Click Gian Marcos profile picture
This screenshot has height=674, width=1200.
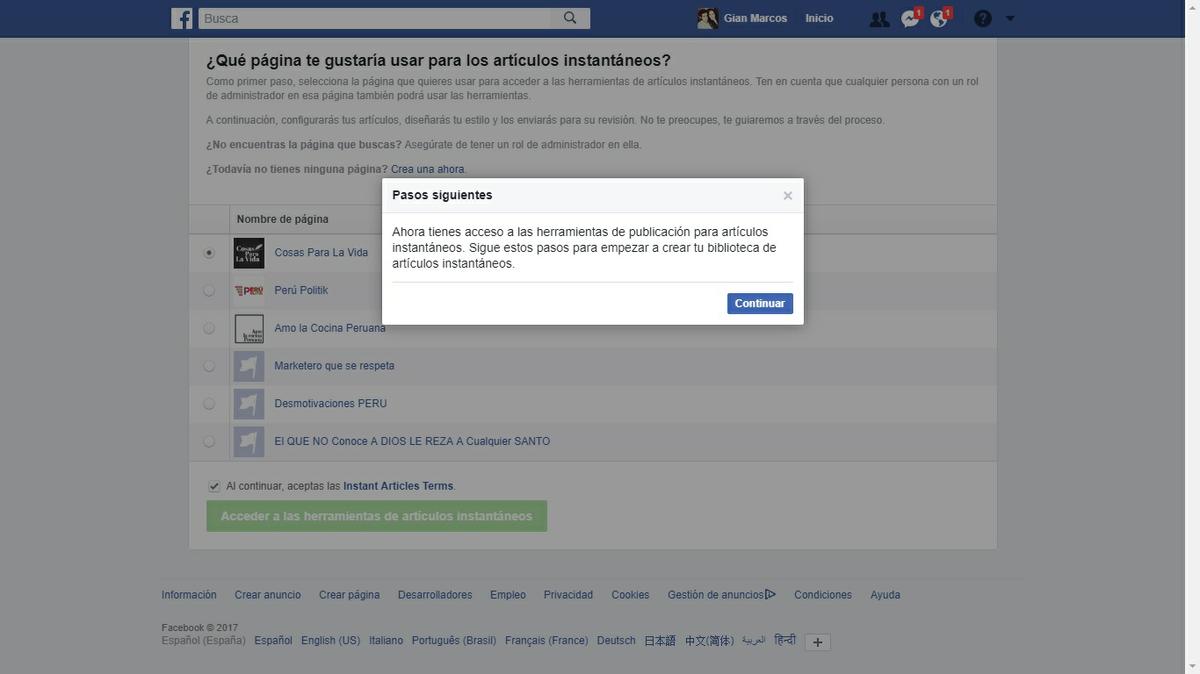click(x=707, y=17)
